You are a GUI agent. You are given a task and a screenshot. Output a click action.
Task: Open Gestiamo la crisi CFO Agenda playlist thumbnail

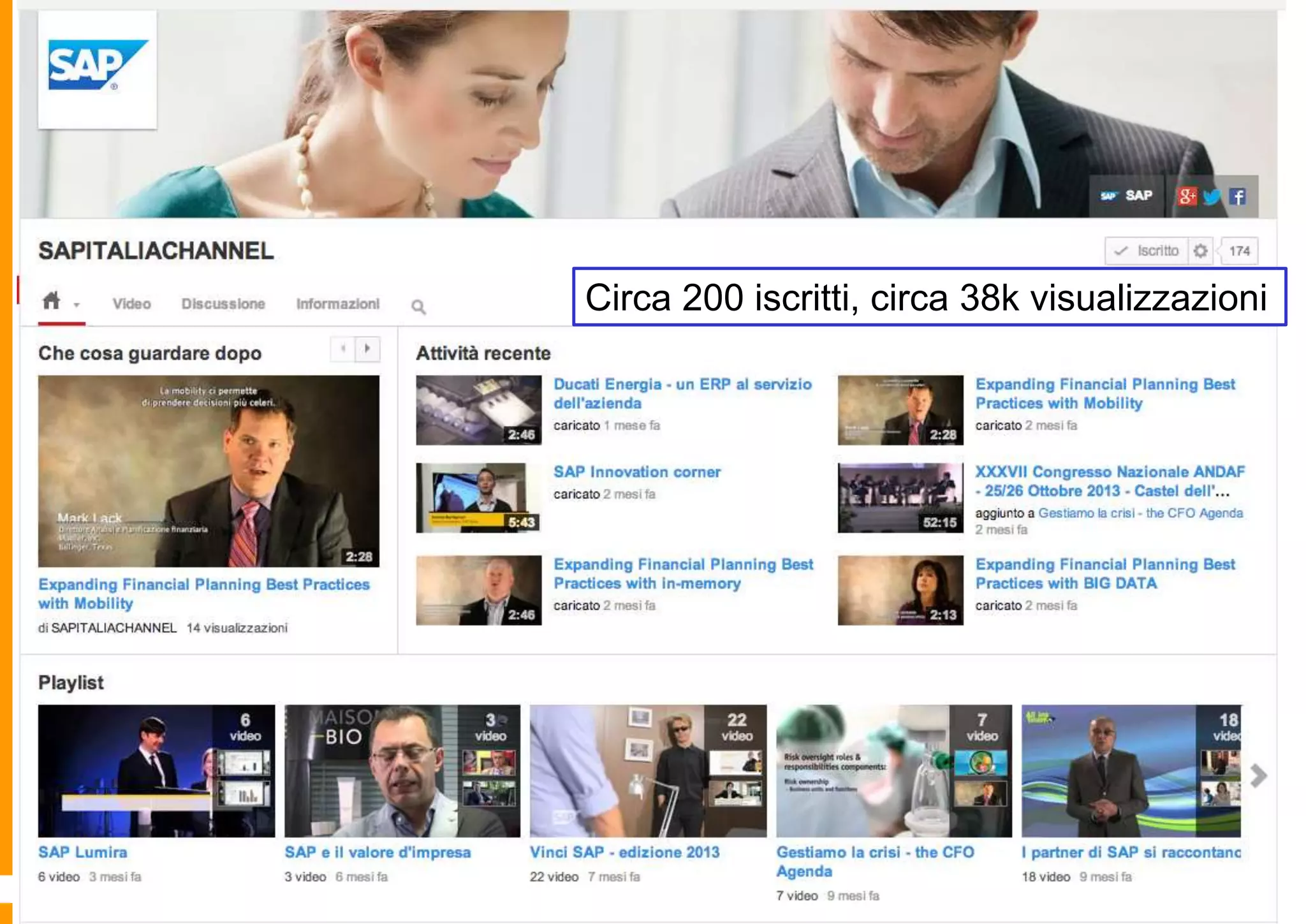tap(894, 771)
